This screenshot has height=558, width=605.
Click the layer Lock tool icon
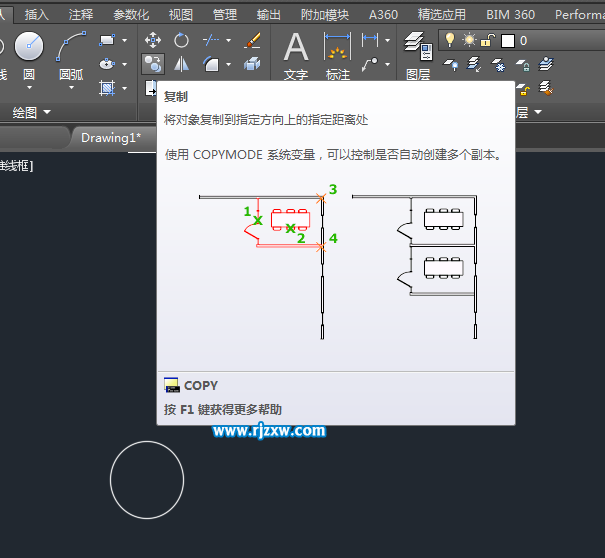pos(522,64)
